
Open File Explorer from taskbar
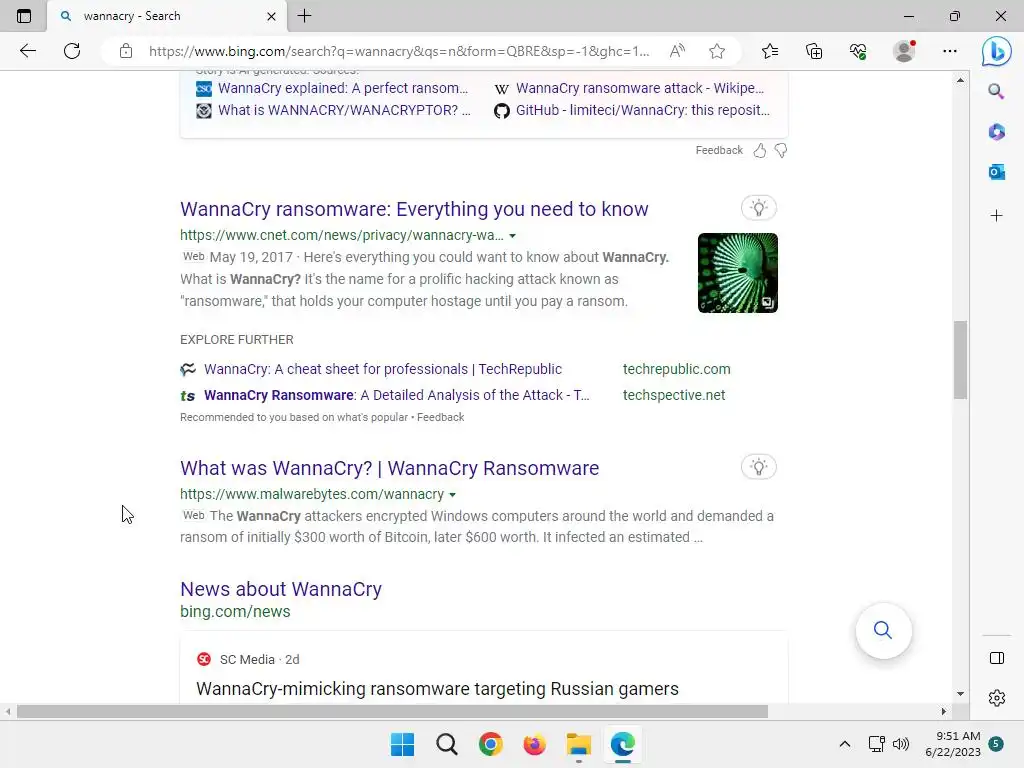pyautogui.click(x=579, y=744)
